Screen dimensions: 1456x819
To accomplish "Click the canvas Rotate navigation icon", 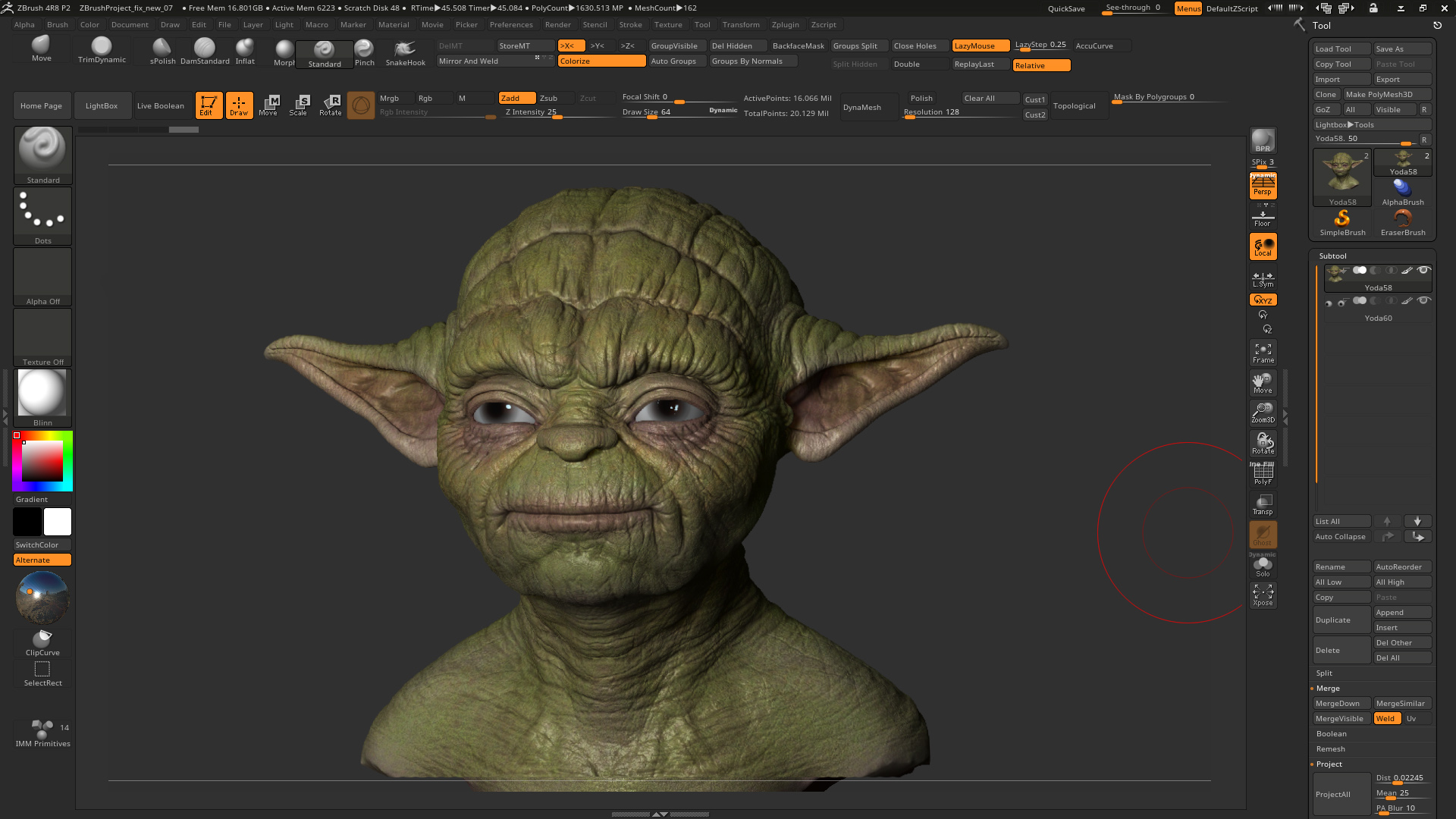I will 1263,444.
